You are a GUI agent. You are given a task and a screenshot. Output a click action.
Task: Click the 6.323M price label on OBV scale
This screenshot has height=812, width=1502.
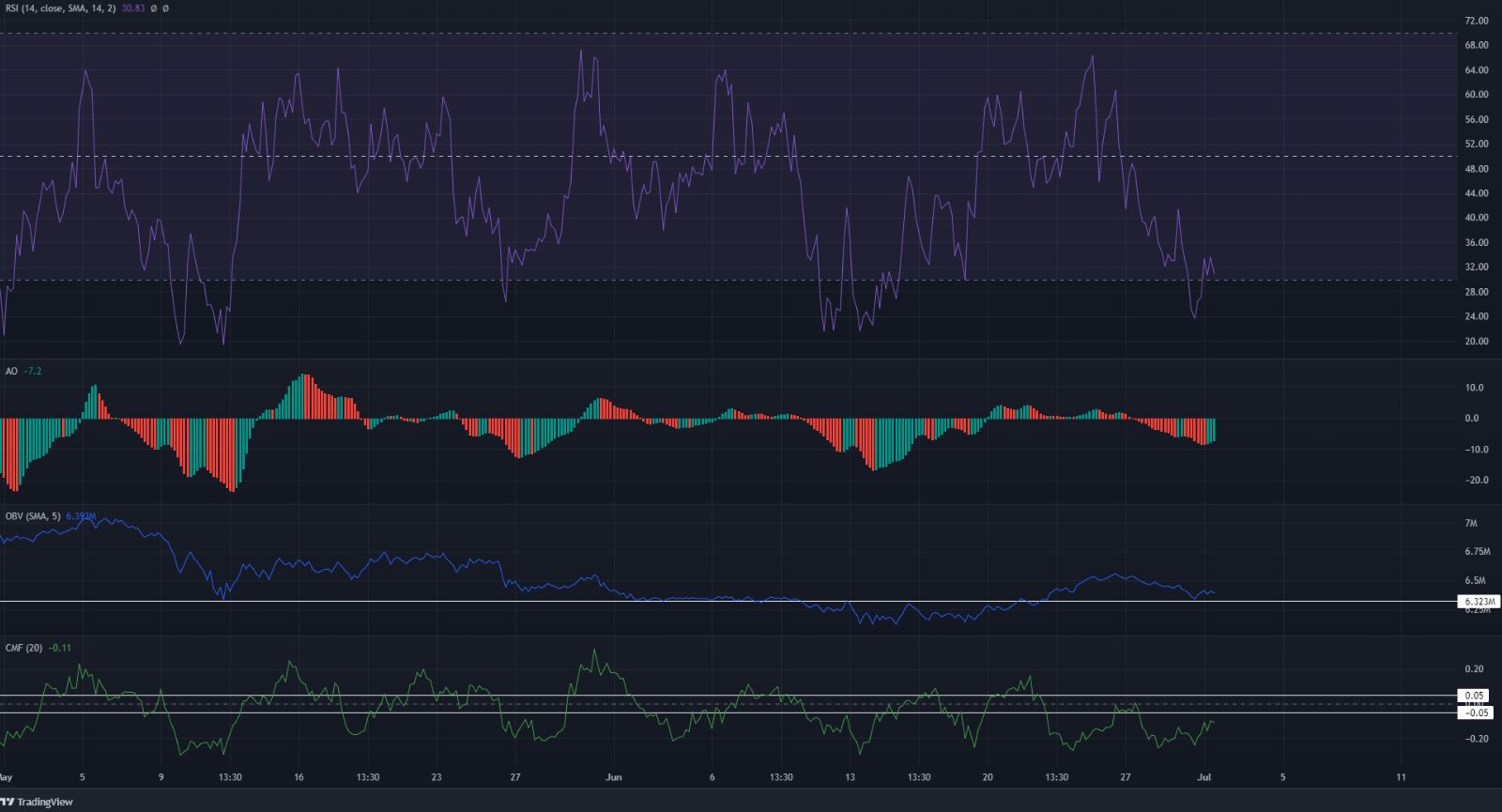1479,602
